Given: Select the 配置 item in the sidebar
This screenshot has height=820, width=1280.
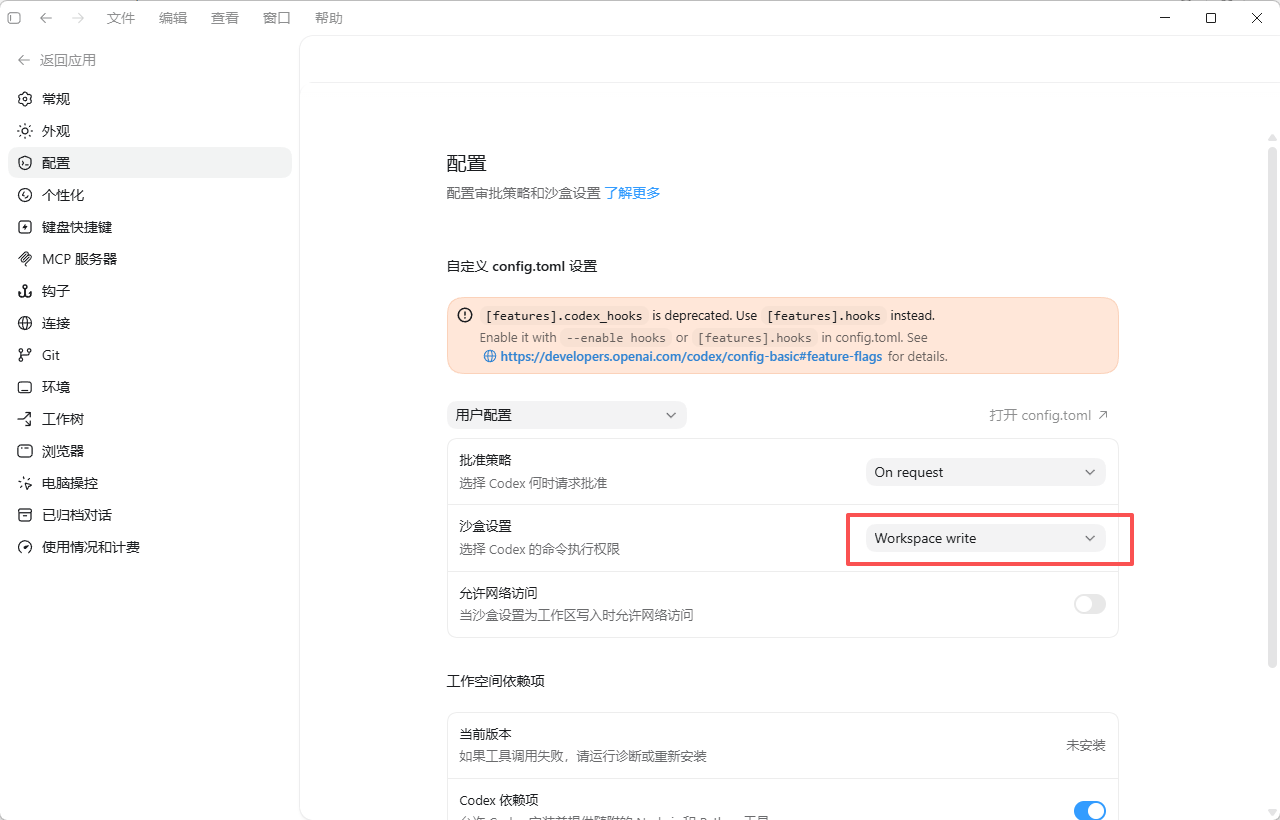Looking at the screenshot, I should tap(150, 163).
